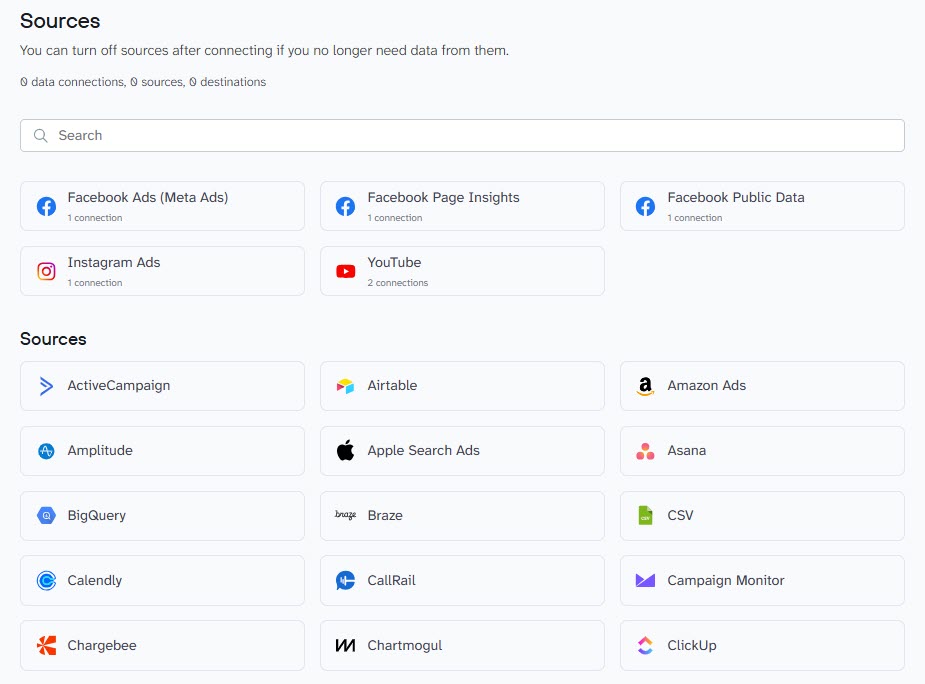This screenshot has width=925, height=684.
Task: Click the ActiveCampaign chevron icon
Action: (x=46, y=386)
